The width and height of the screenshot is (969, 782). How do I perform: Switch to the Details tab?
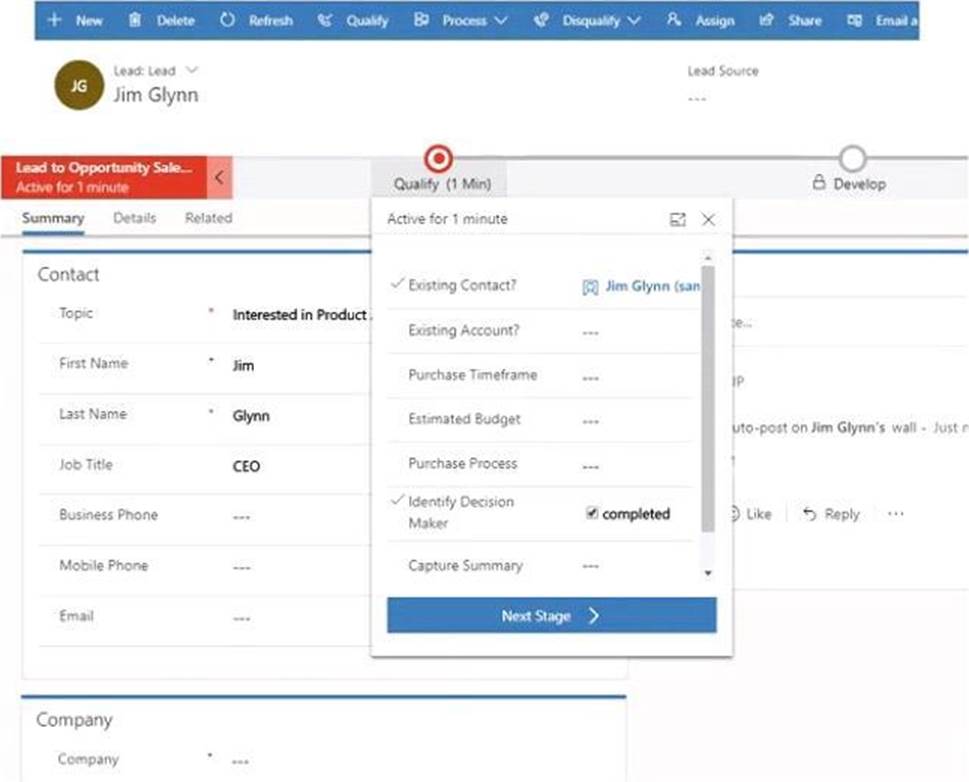134,218
